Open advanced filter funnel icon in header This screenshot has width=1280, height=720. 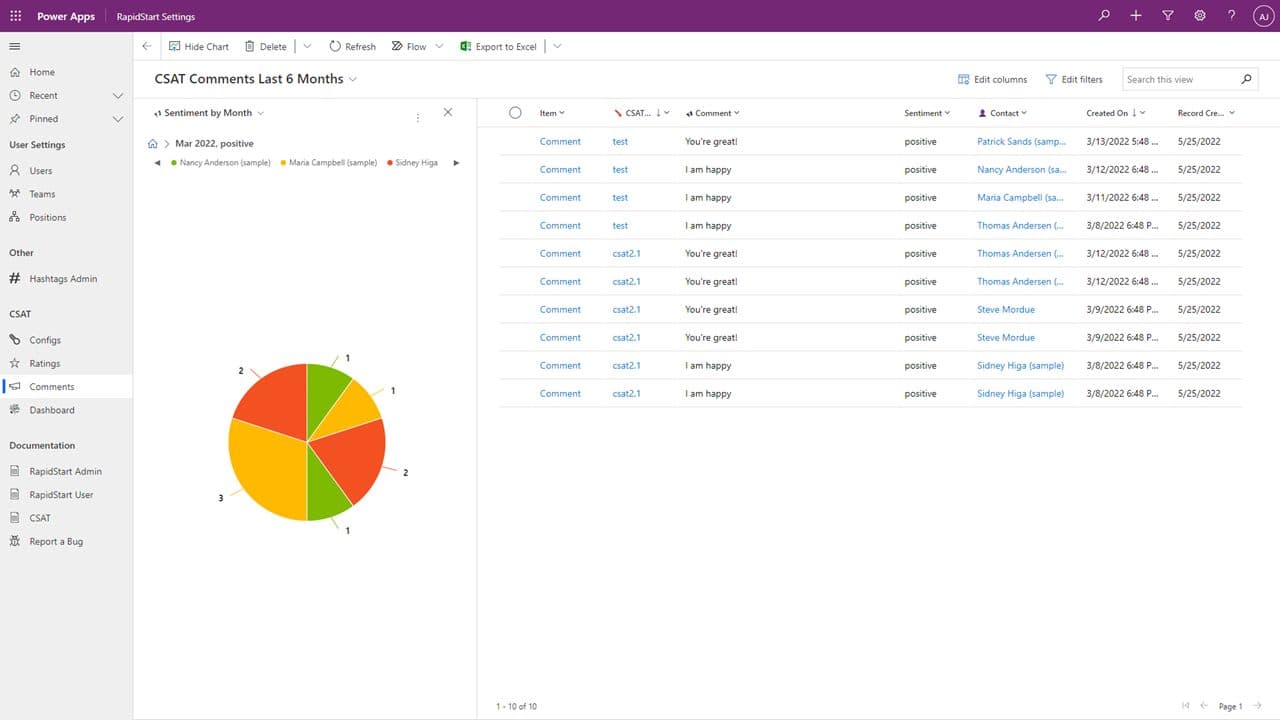[x=1168, y=16]
